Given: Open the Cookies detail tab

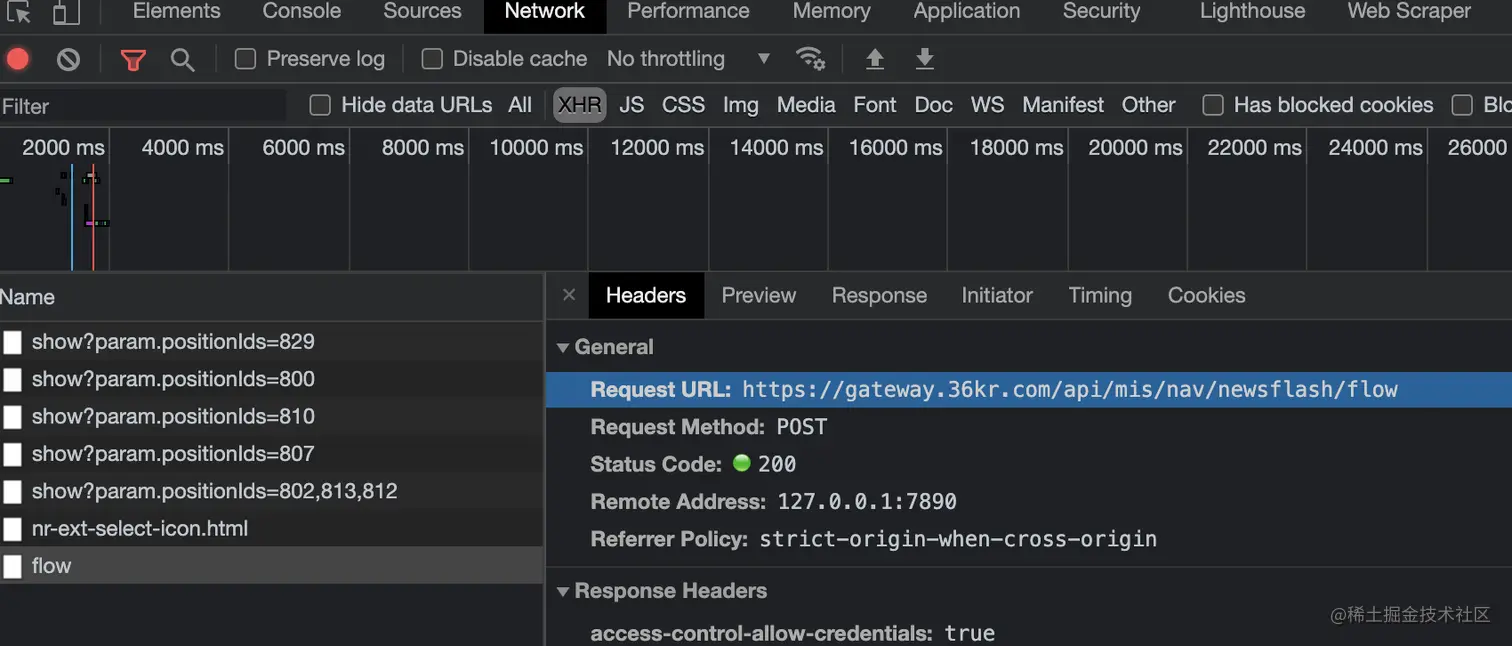Looking at the screenshot, I should click(1206, 295).
